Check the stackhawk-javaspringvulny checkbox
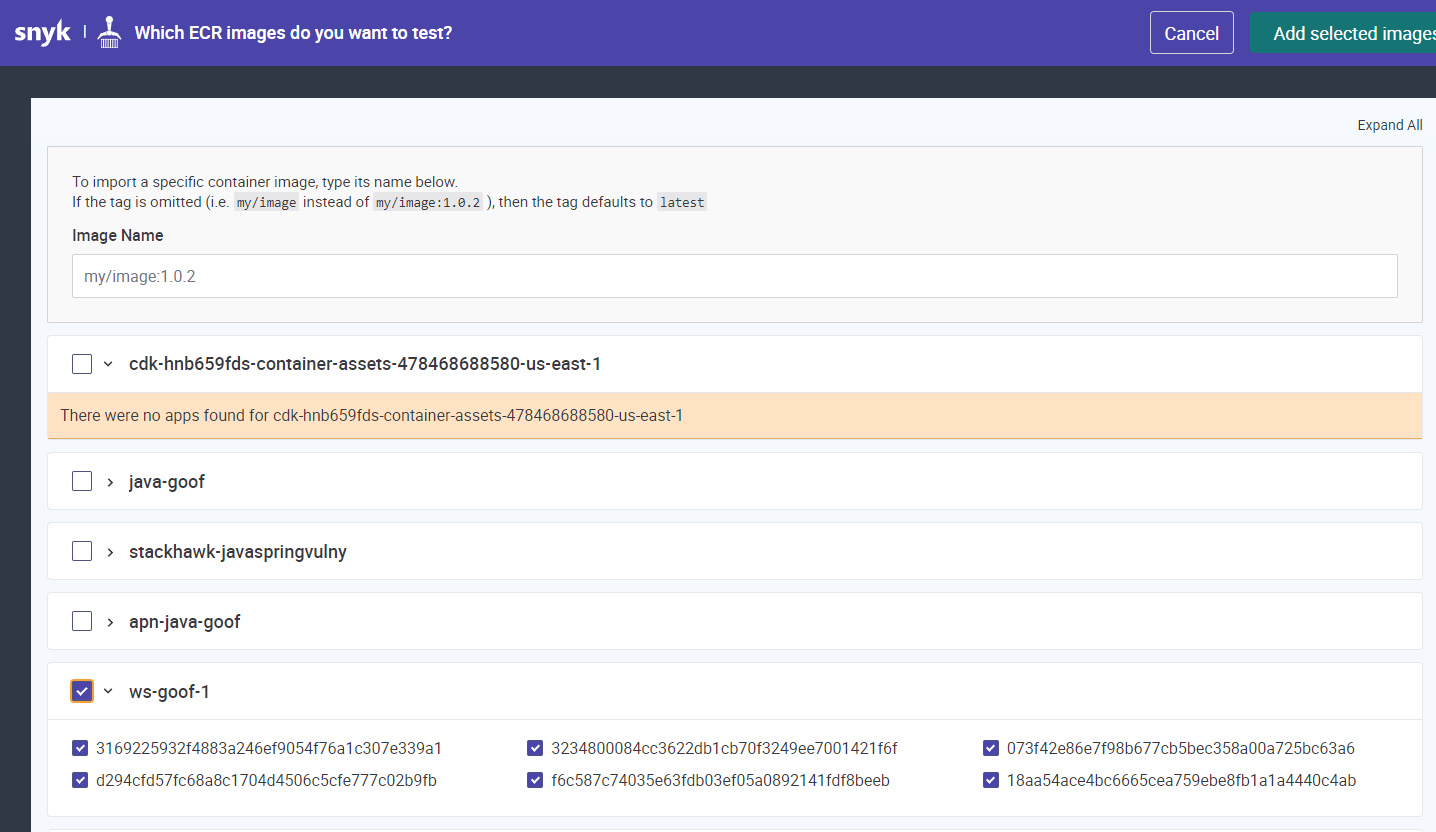 (x=82, y=551)
